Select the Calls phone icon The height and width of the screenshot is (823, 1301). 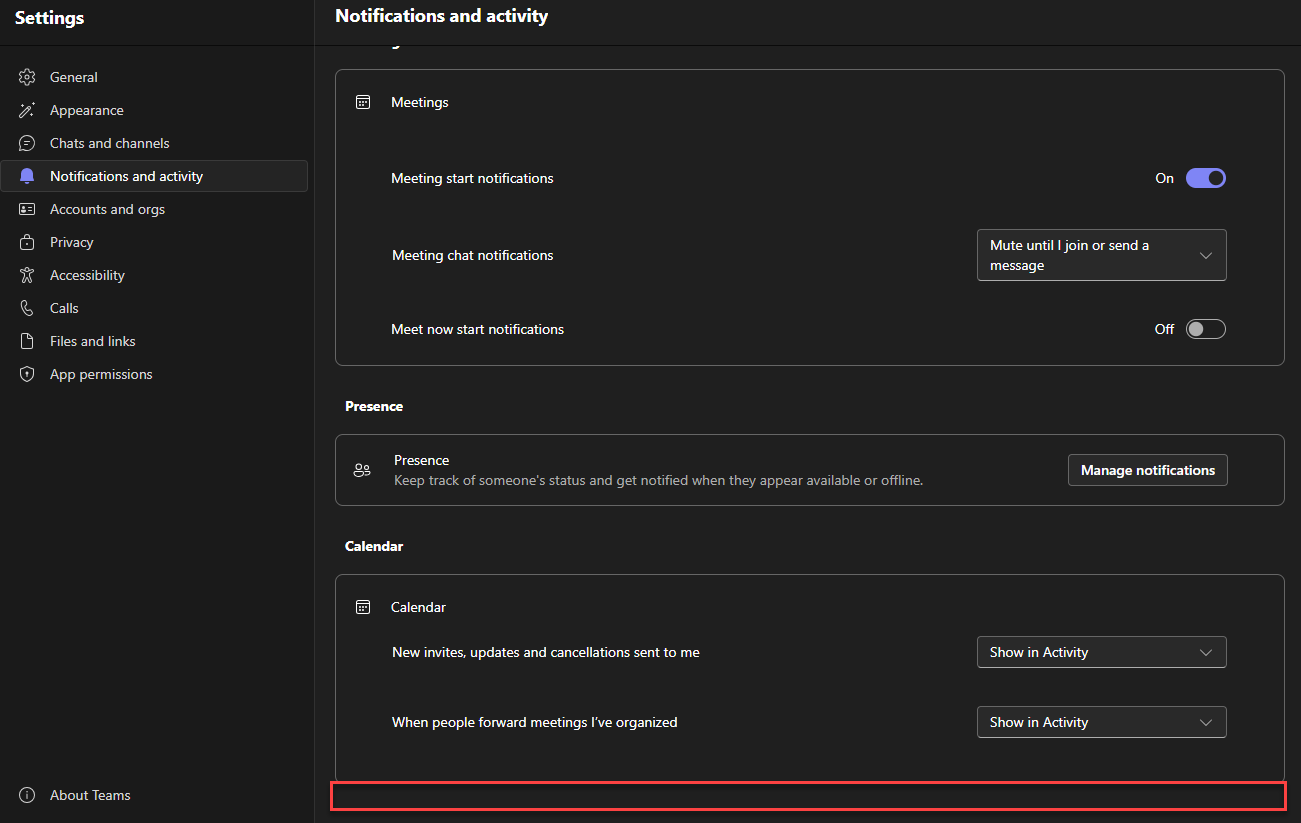click(x=26, y=308)
